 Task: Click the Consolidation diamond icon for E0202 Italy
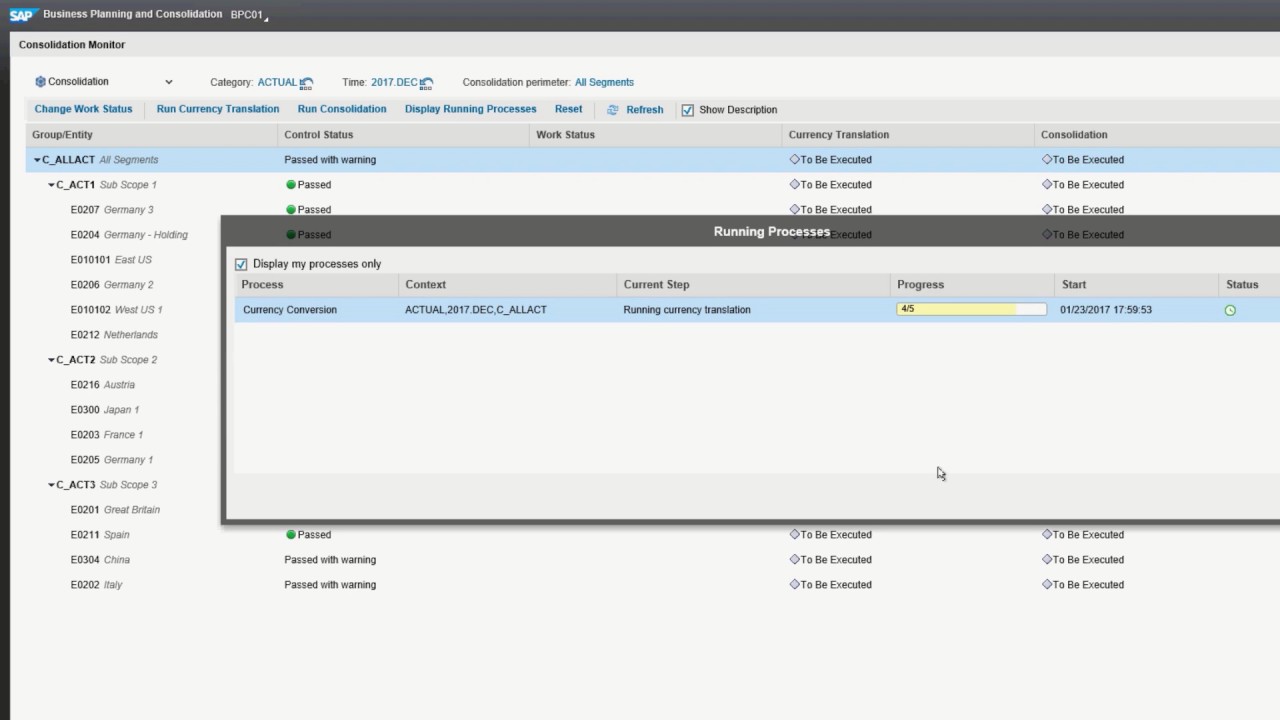[1046, 585]
